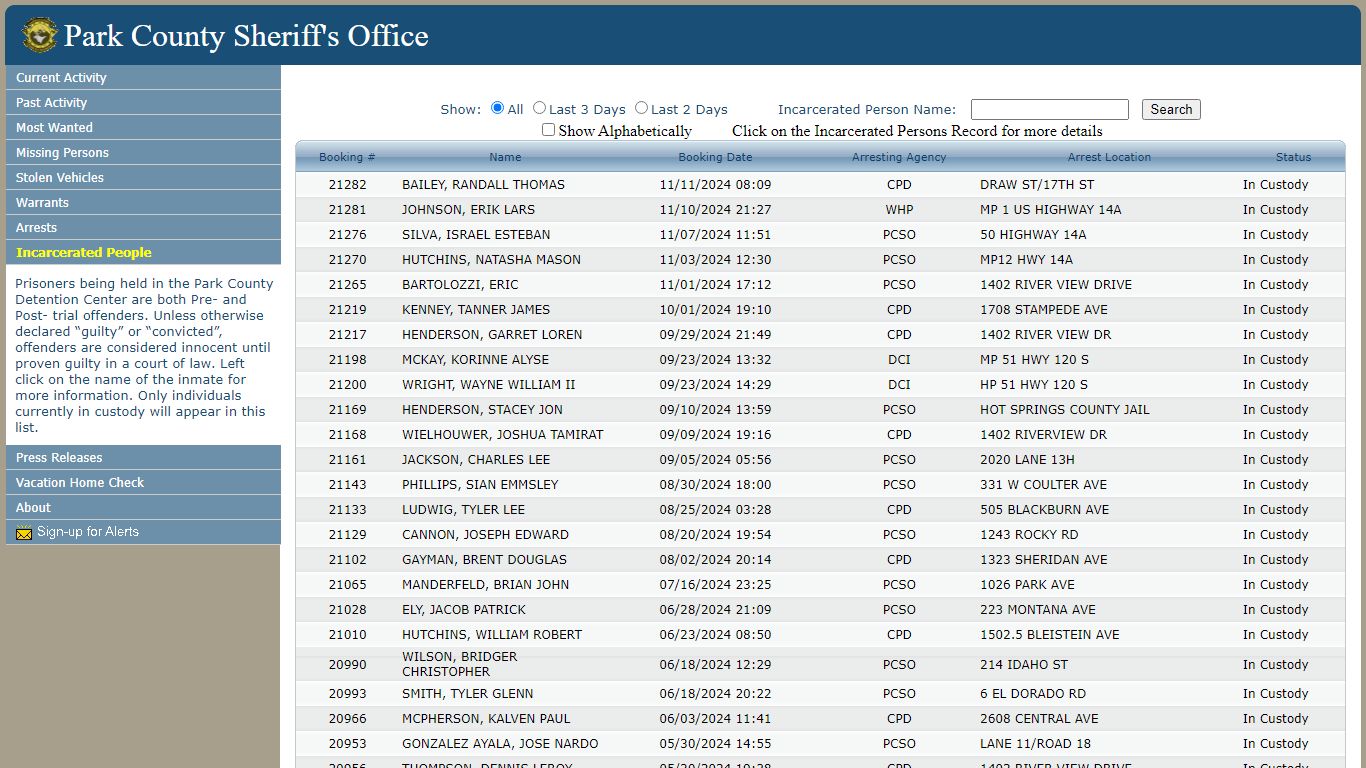Open the Arrests page
The width and height of the screenshot is (1366, 768).
click(x=143, y=227)
